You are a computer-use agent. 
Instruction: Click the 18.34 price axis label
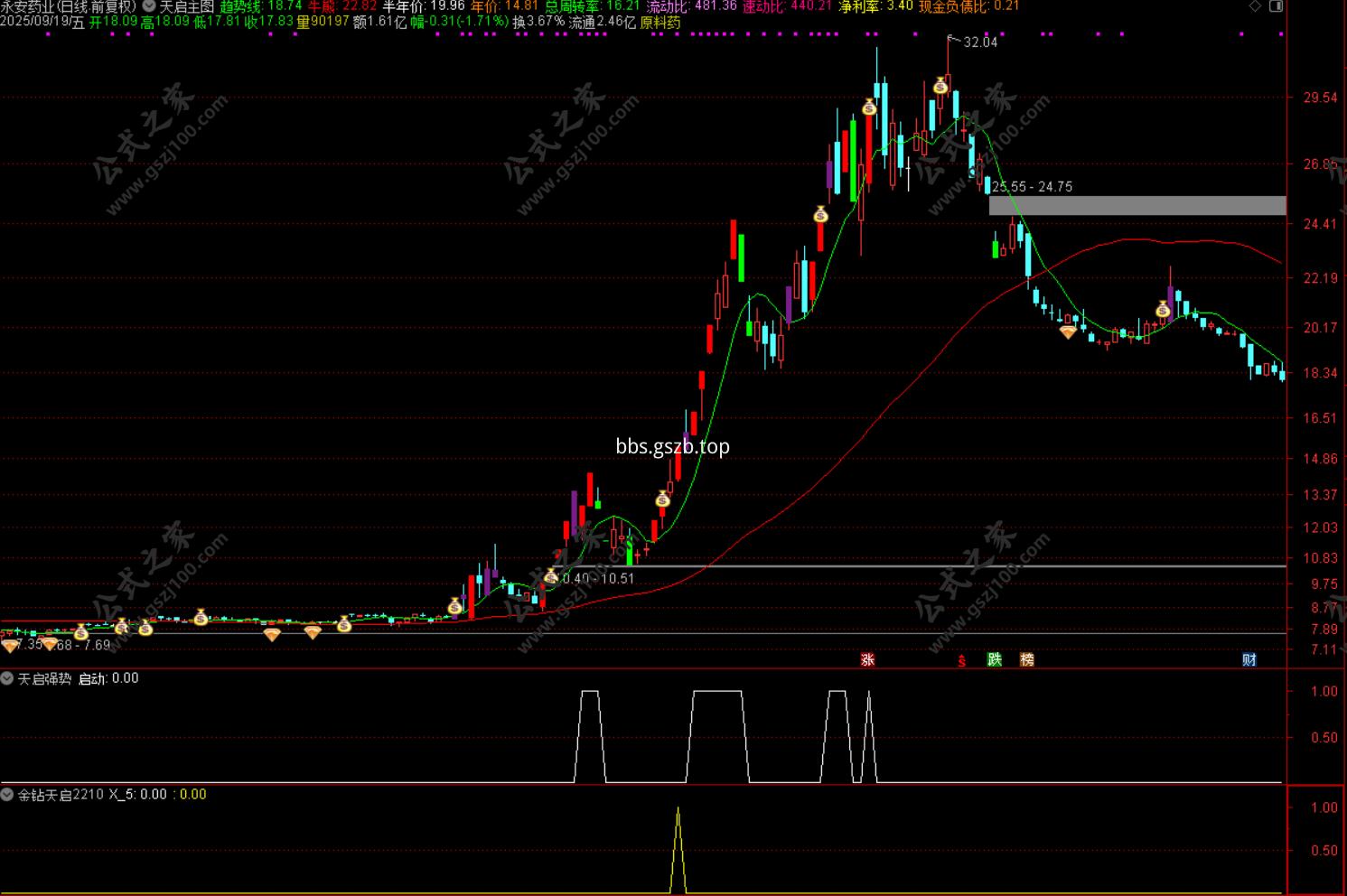coord(1321,373)
